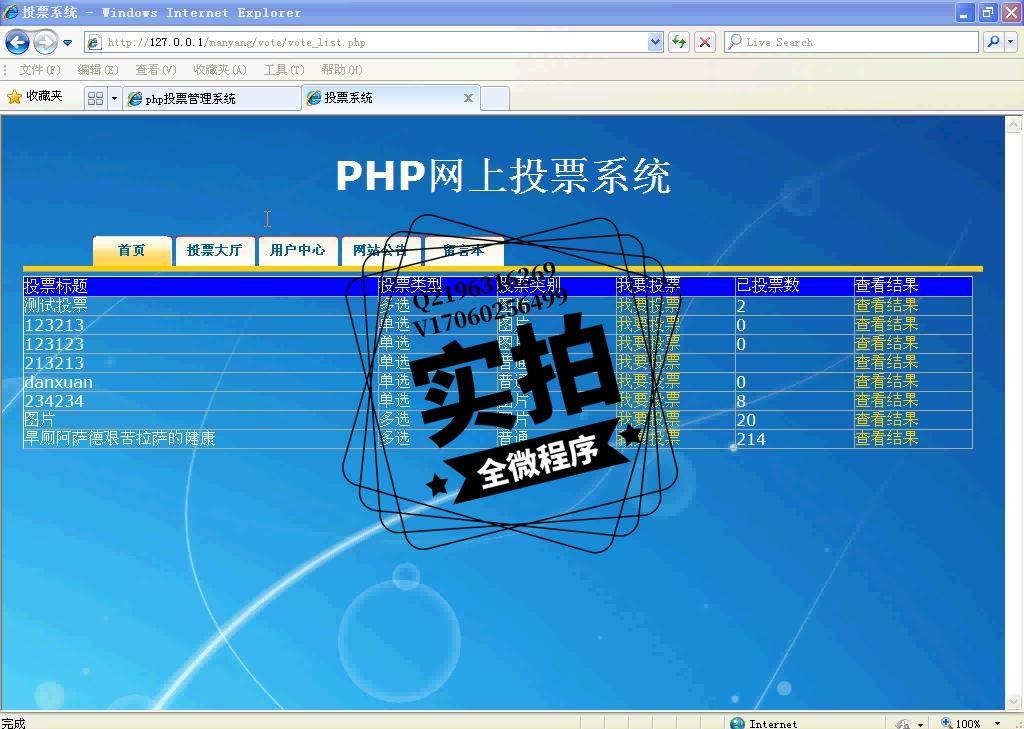The height and width of the screenshot is (729, 1024).
Task: Stop loading with the red X icon
Action: pyautogui.click(x=705, y=42)
